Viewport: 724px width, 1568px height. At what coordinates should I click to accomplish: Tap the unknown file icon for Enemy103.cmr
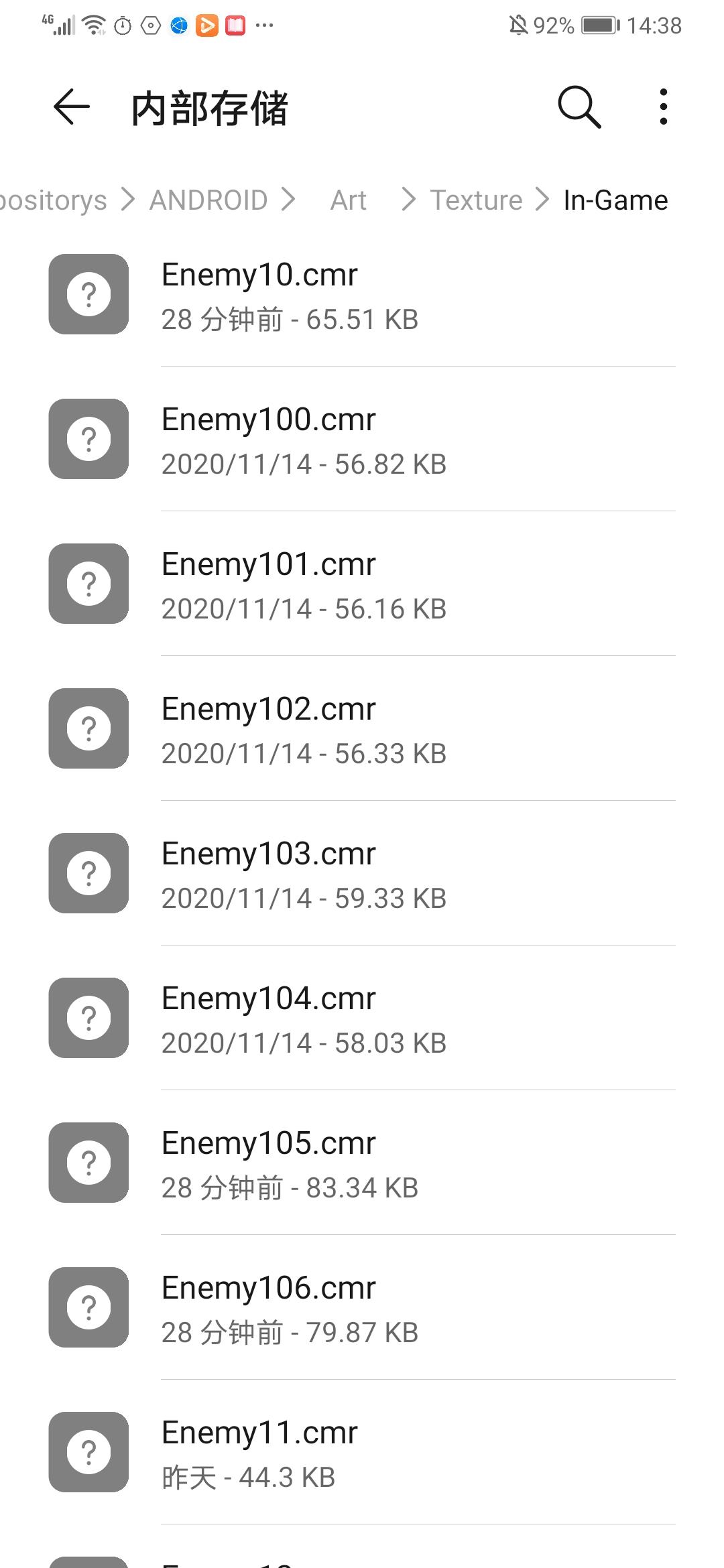coord(88,873)
